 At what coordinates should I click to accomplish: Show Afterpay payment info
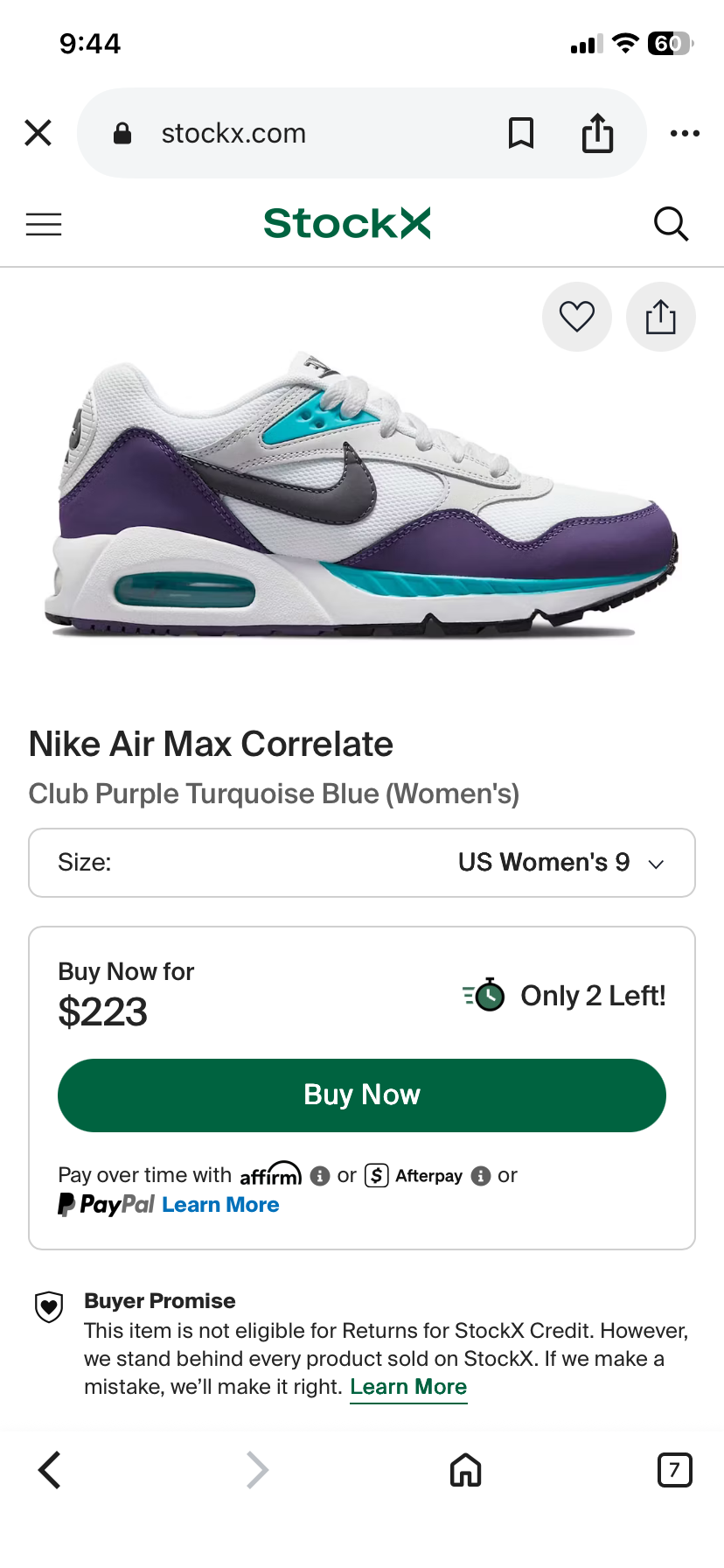tap(481, 1175)
